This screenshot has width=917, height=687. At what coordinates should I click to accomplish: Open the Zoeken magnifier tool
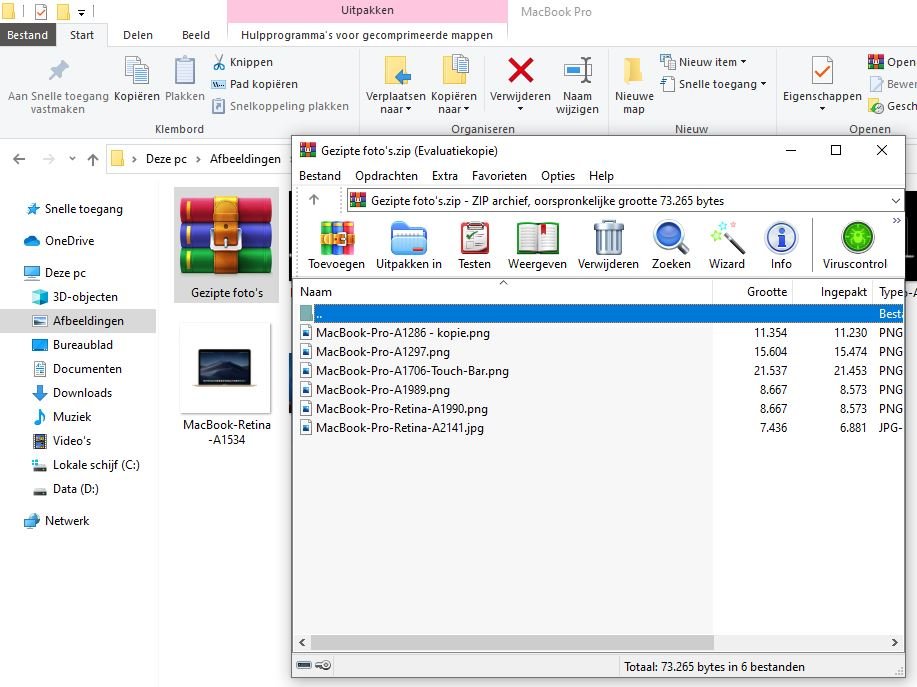pos(671,245)
